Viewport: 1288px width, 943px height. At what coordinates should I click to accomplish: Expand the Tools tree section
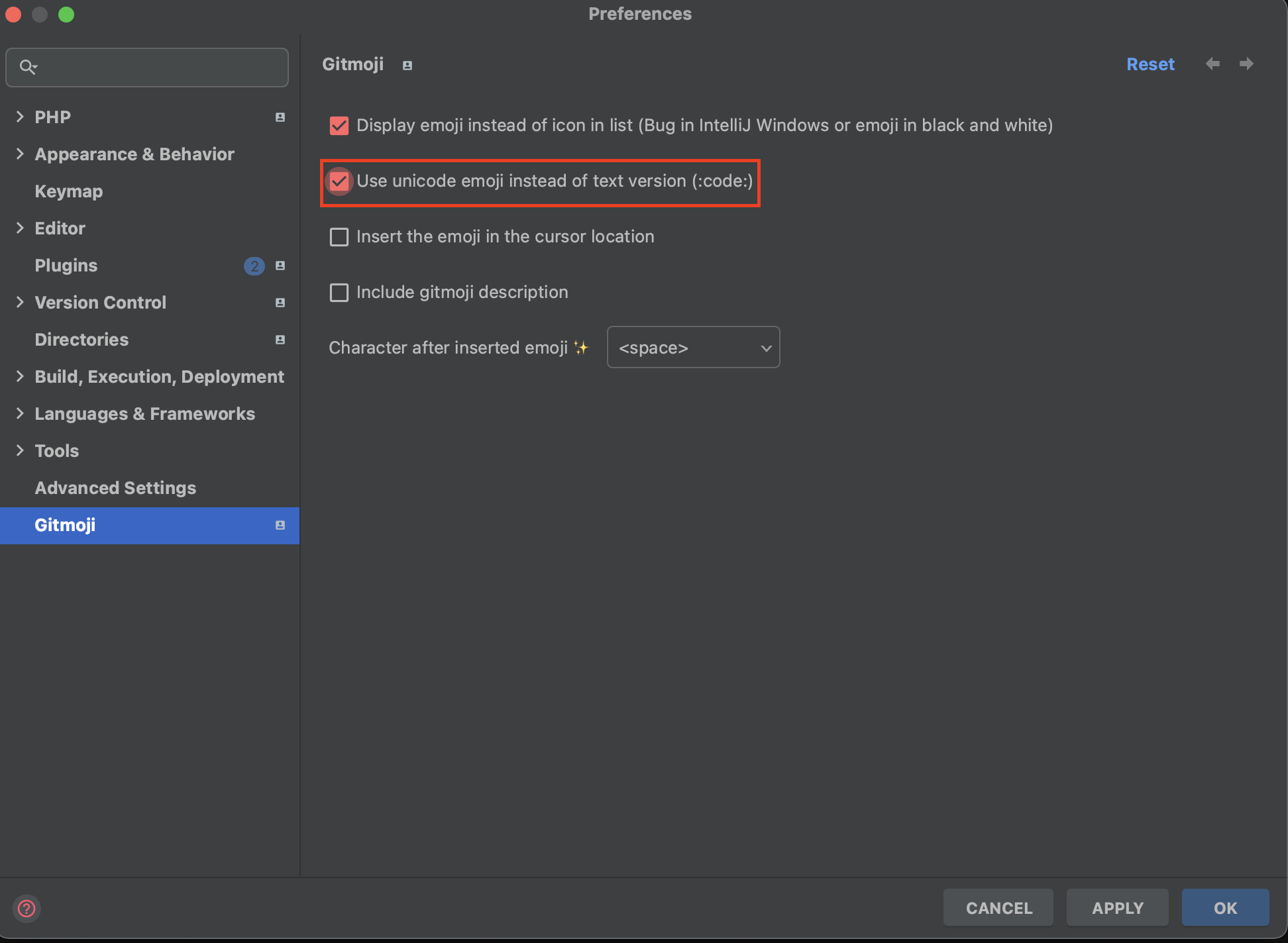point(20,450)
